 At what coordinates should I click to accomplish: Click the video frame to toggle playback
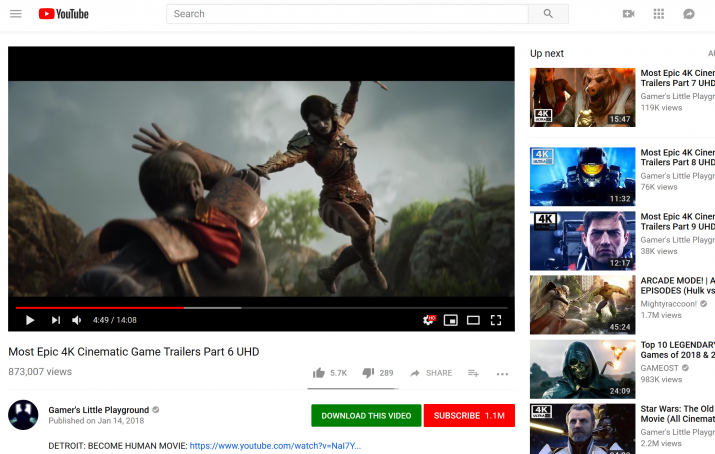pyautogui.click(x=261, y=189)
